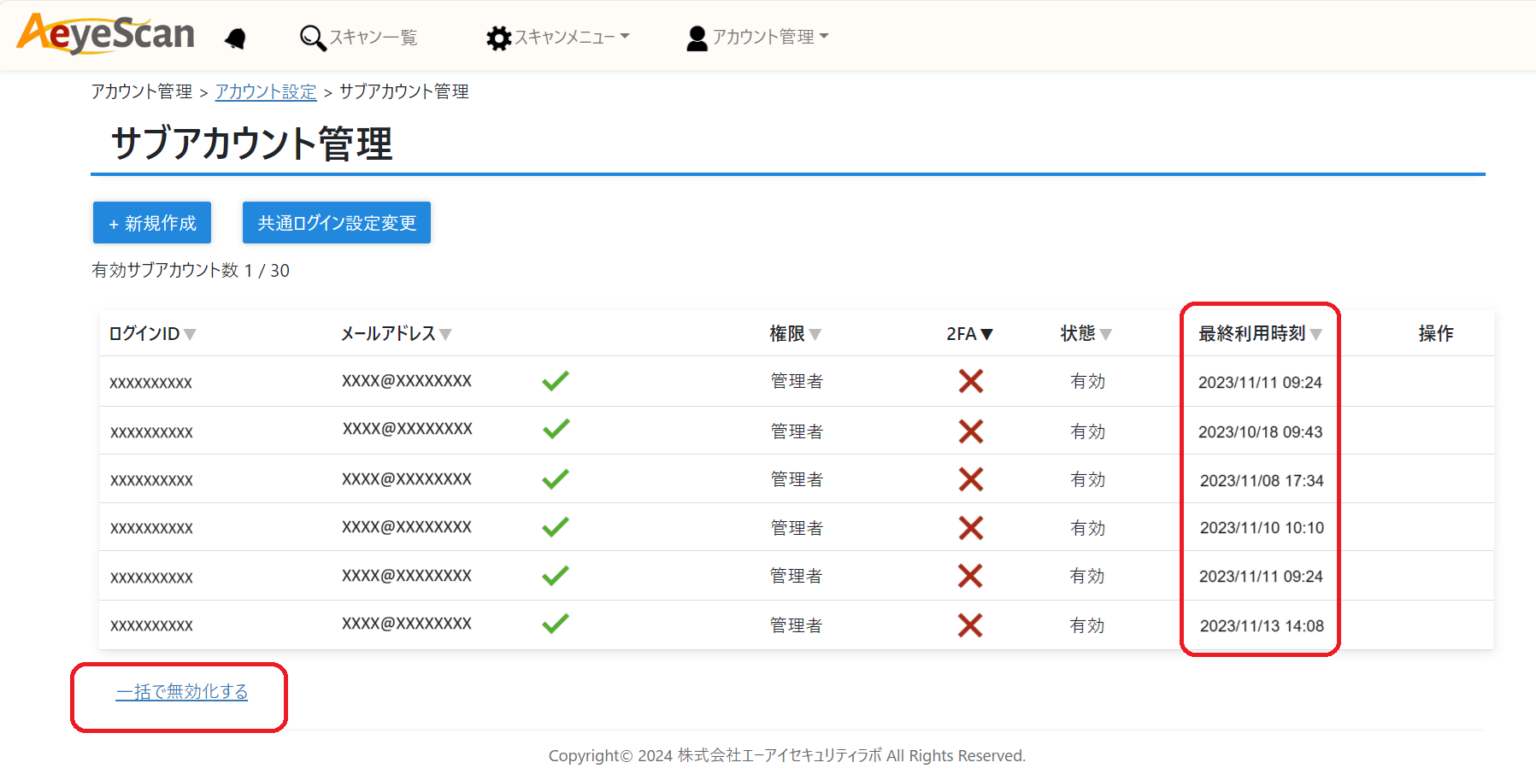Click the 一括で無効化する link

tap(181, 691)
